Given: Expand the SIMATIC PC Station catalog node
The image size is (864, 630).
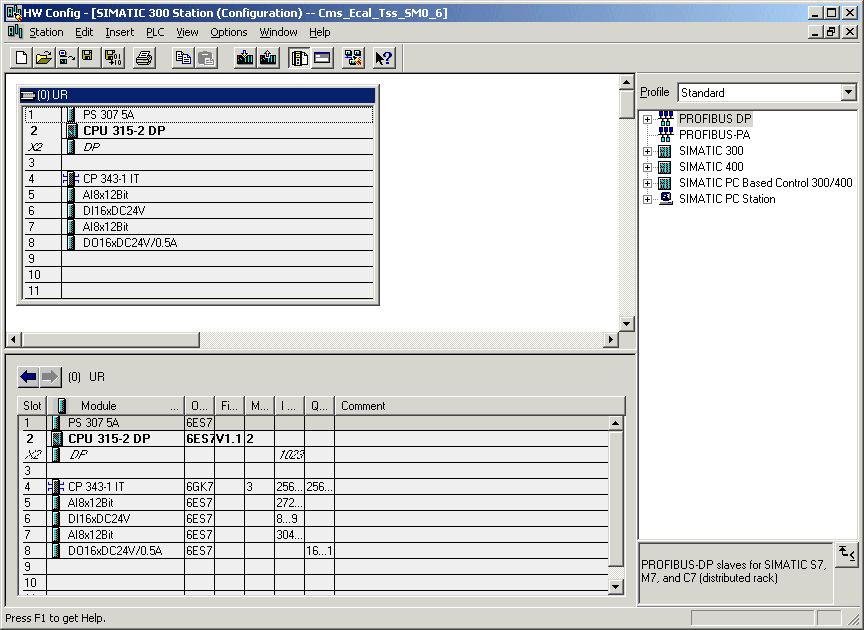Looking at the screenshot, I should pos(647,199).
